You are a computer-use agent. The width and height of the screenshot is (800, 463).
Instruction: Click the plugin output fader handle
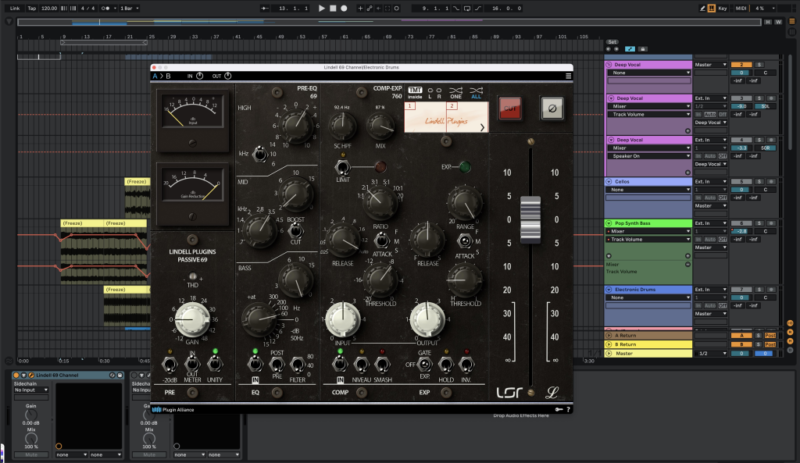[x=530, y=220]
